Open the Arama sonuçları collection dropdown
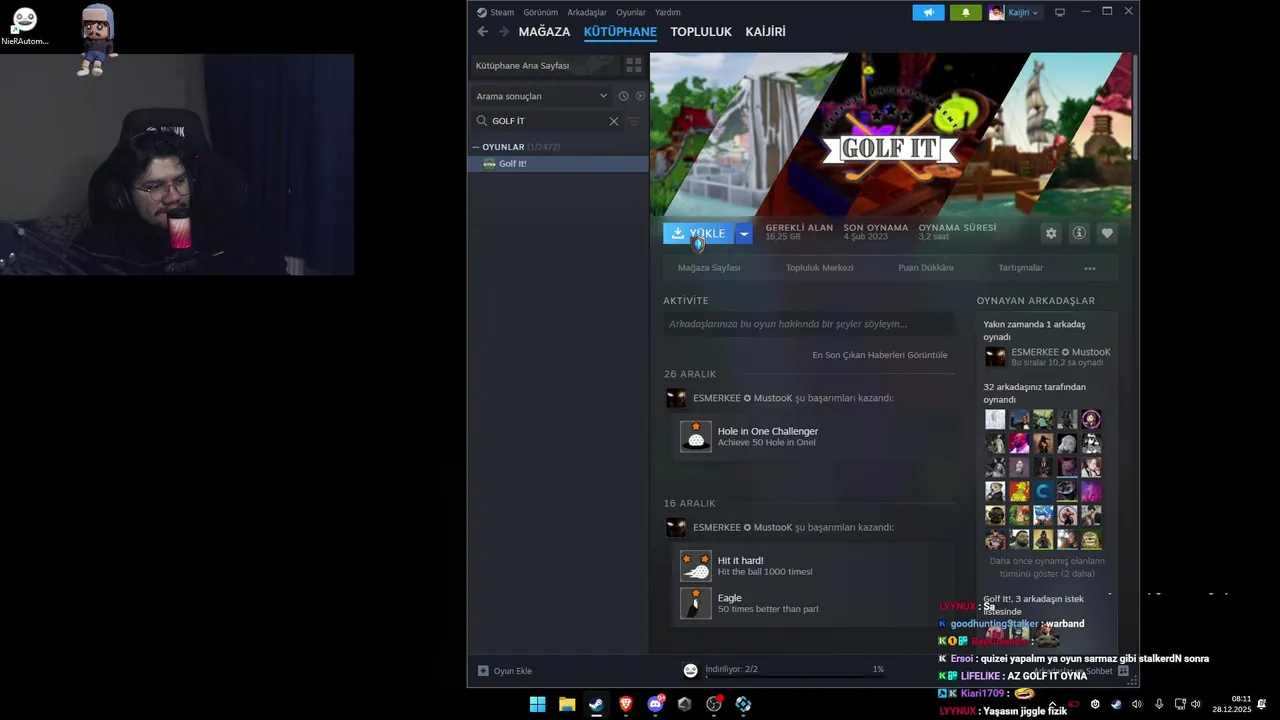This screenshot has height=720, width=1280. pyautogui.click(x=542, y=96)
